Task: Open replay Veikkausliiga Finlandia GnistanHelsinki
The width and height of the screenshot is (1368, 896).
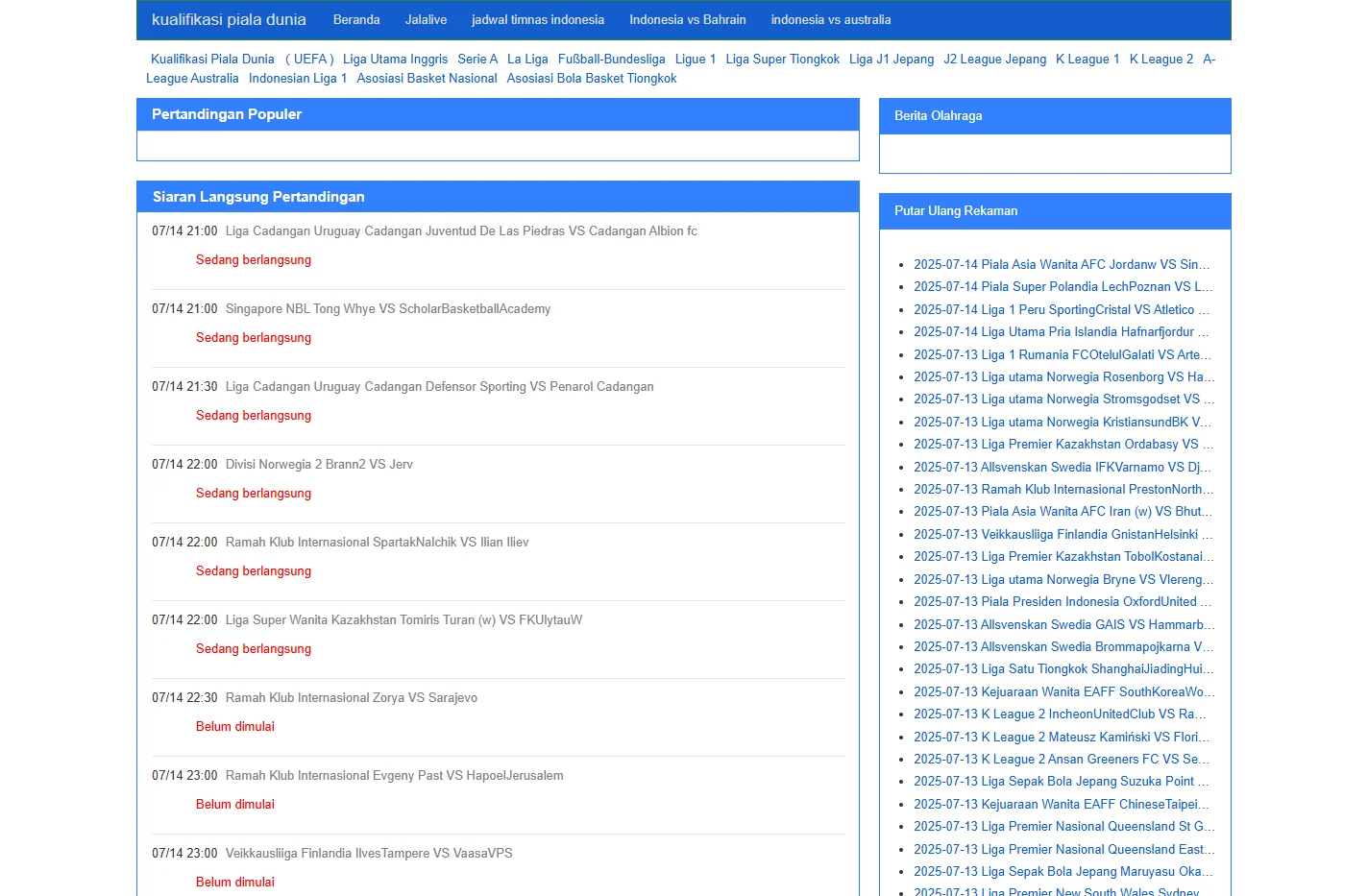Action: coord(1063,534)
